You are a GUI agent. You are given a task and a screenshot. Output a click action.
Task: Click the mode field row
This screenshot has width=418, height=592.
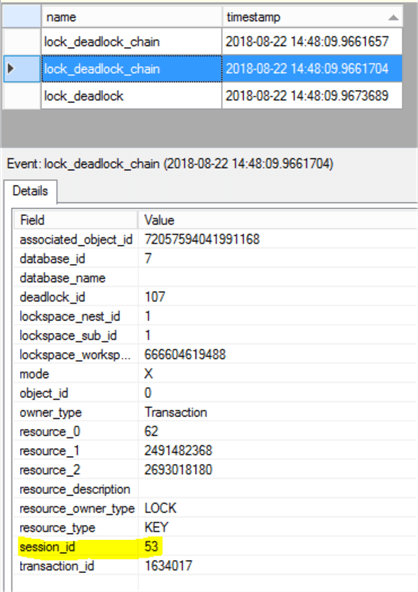pyautogui.click(x=215, y=374)
